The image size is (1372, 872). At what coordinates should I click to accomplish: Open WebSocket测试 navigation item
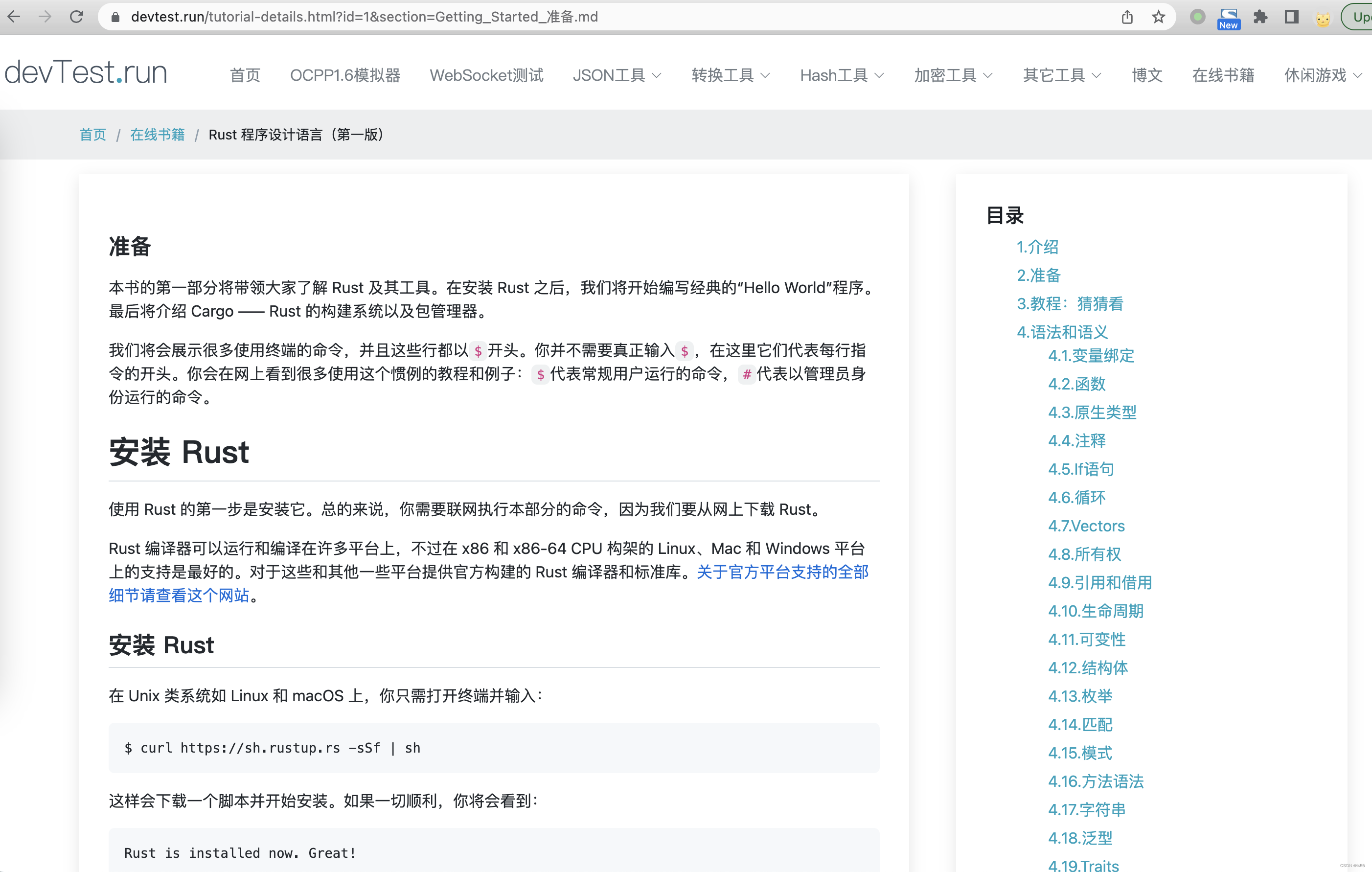click(486, 75)
